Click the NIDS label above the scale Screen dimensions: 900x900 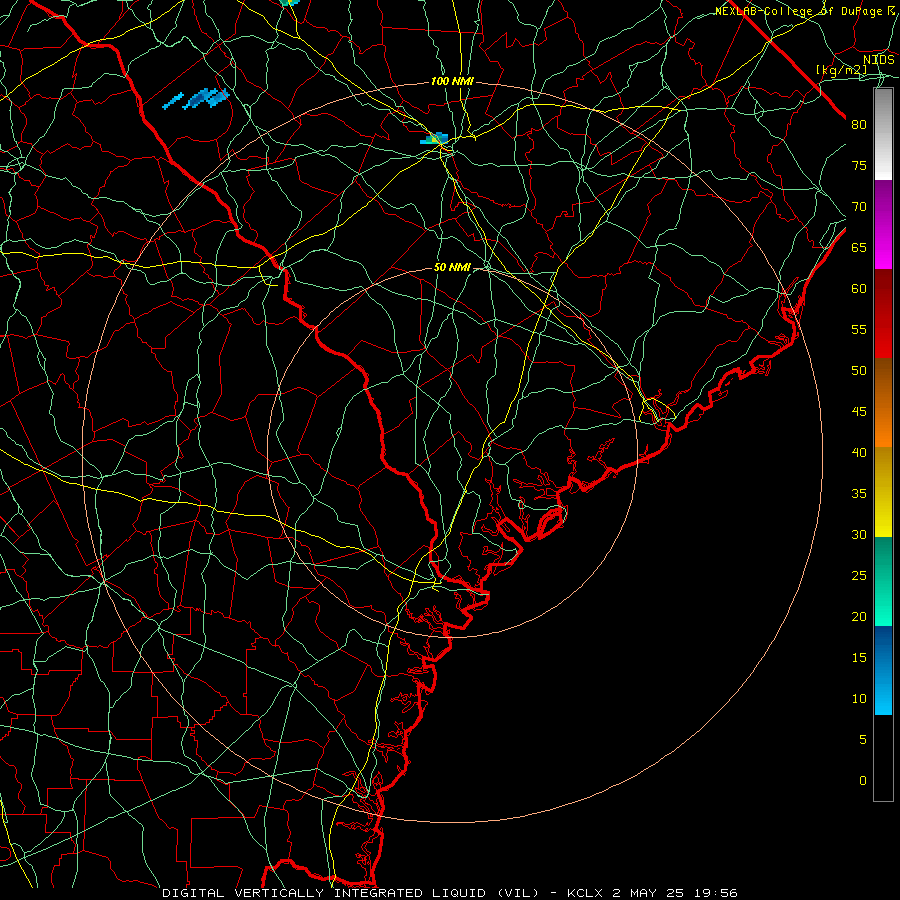coord(878,60)
